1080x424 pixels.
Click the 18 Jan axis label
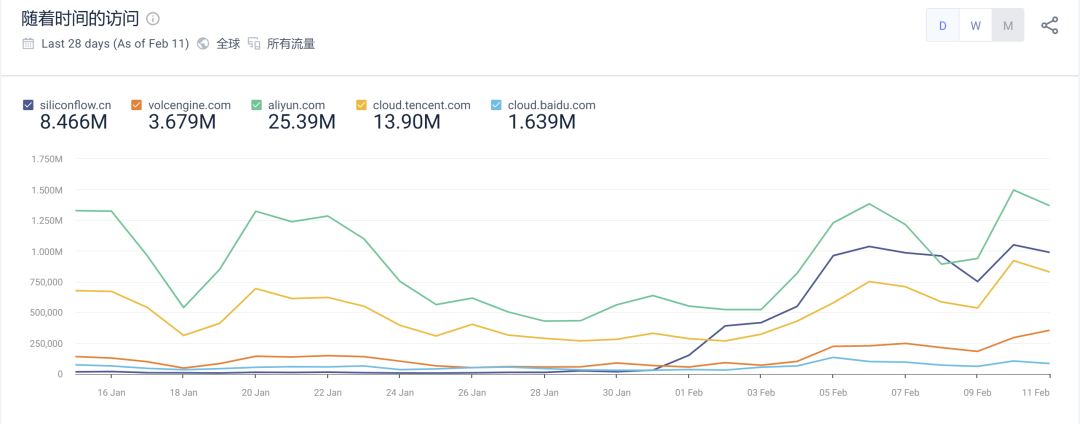click(183, 393)
